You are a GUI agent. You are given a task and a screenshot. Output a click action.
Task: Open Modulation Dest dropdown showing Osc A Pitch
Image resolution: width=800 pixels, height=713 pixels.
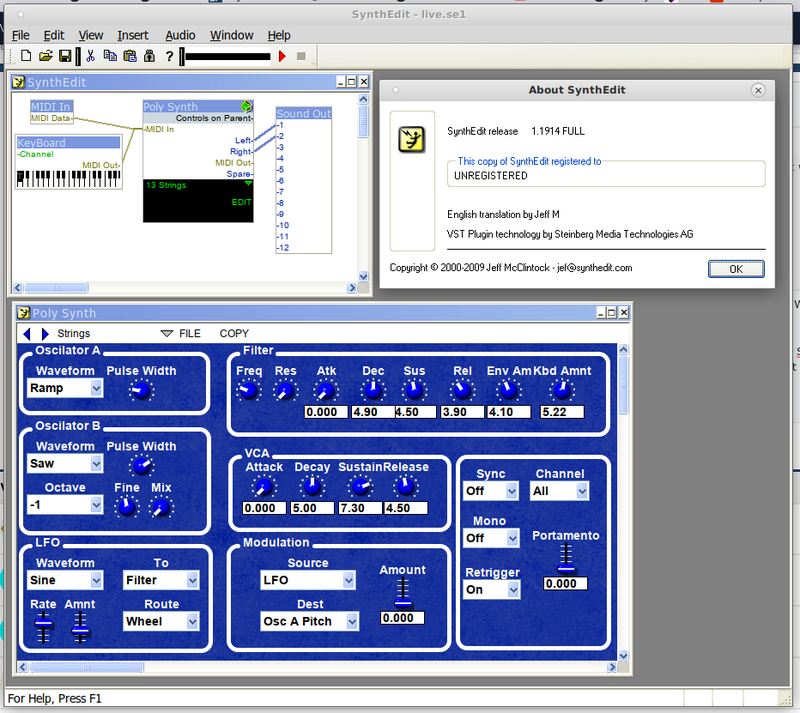coord(309,622)
